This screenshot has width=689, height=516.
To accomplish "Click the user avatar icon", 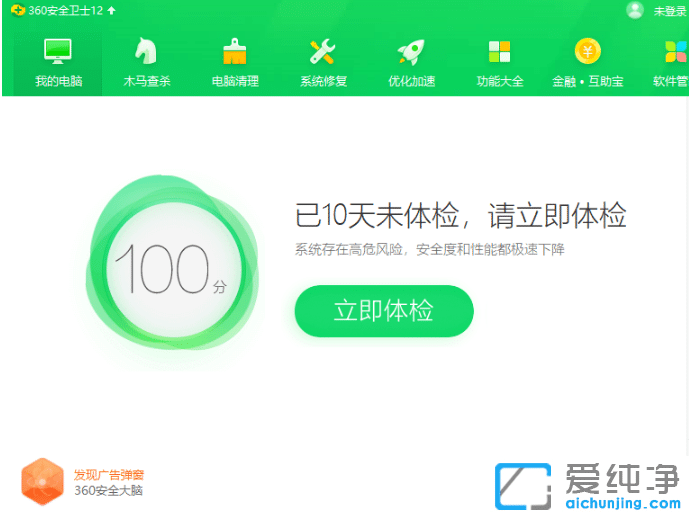I will 635,10.
